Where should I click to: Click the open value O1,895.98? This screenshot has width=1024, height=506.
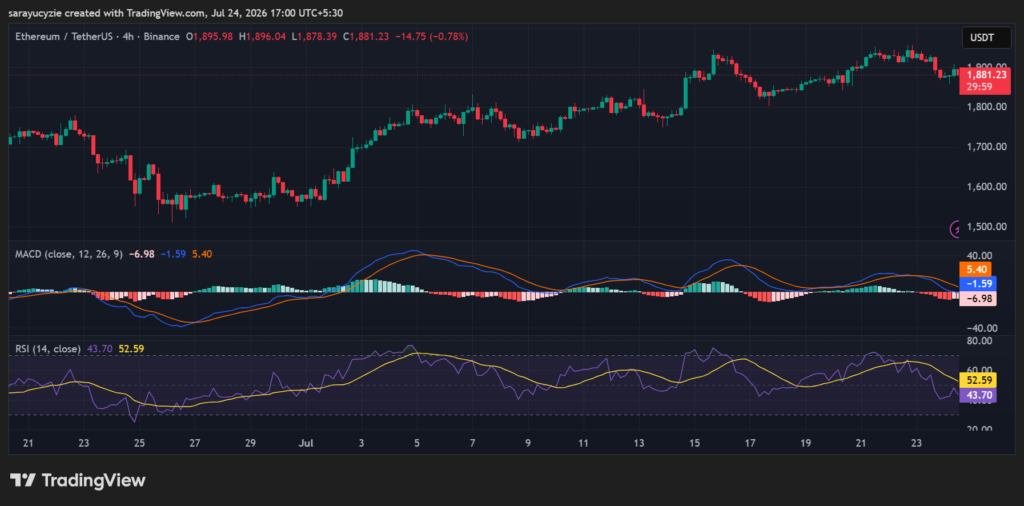tap(210, 37)
